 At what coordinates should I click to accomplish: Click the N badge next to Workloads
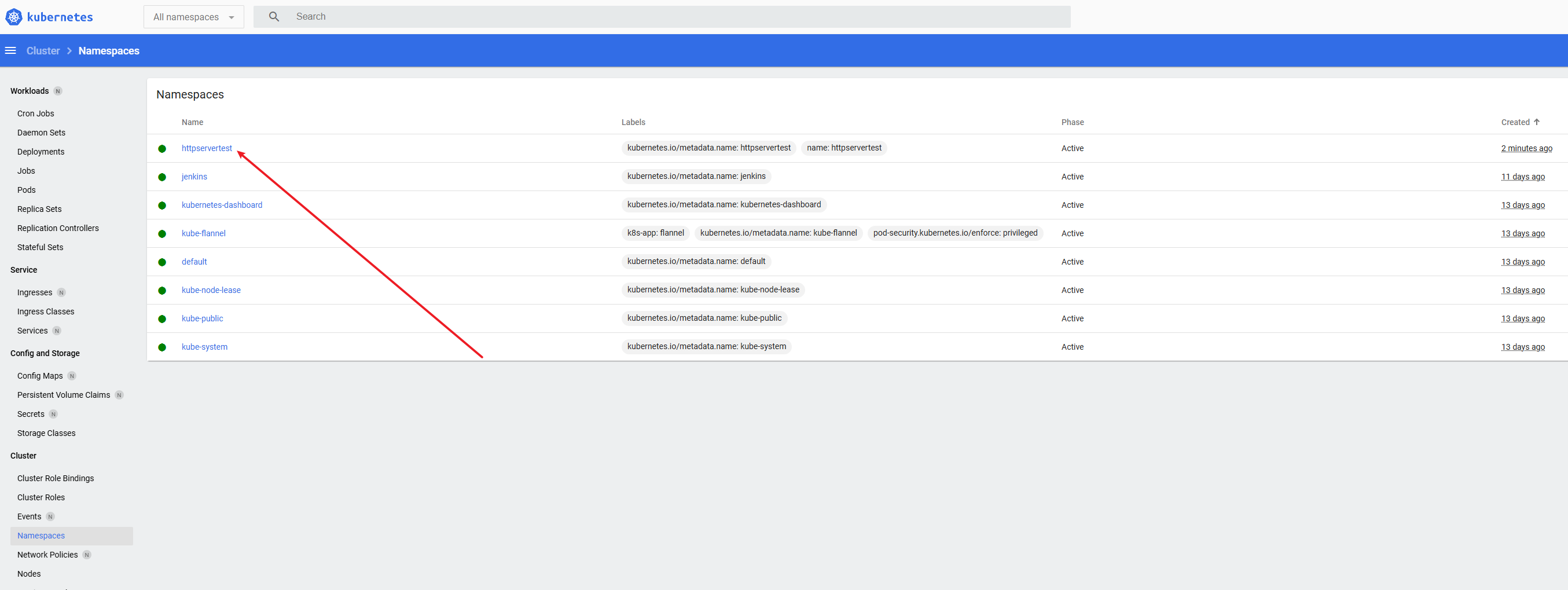click(x=58, y=91)
